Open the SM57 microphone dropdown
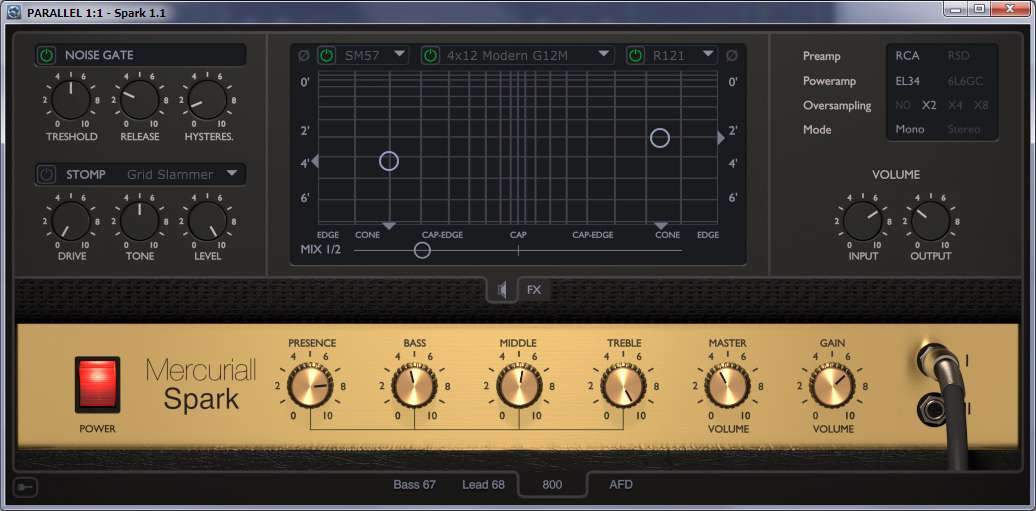The height and width of the screenshot is (511, 1036). (399, 55)
